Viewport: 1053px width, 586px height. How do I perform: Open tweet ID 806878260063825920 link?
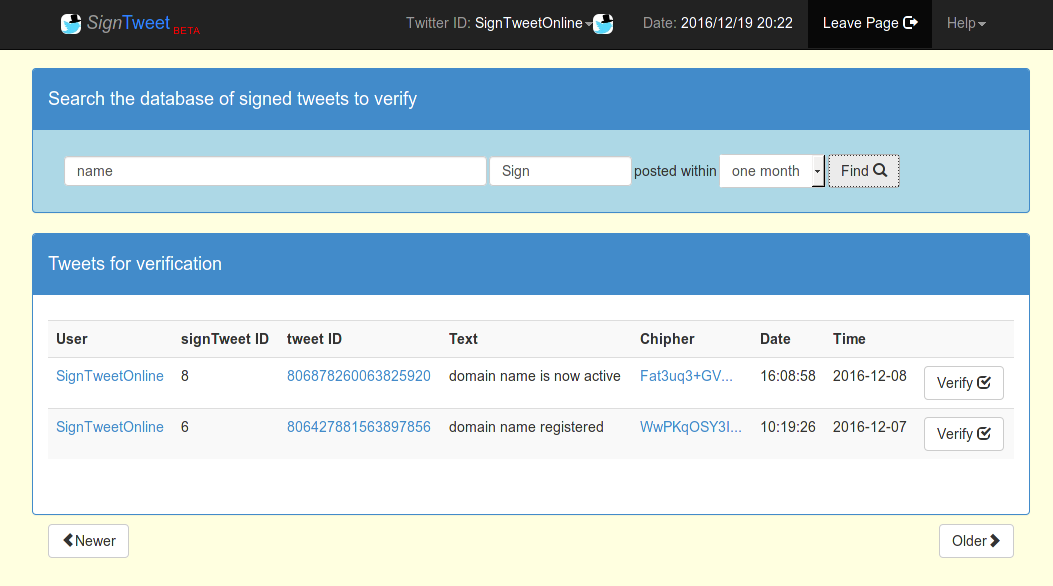click(x=359, y=376)
